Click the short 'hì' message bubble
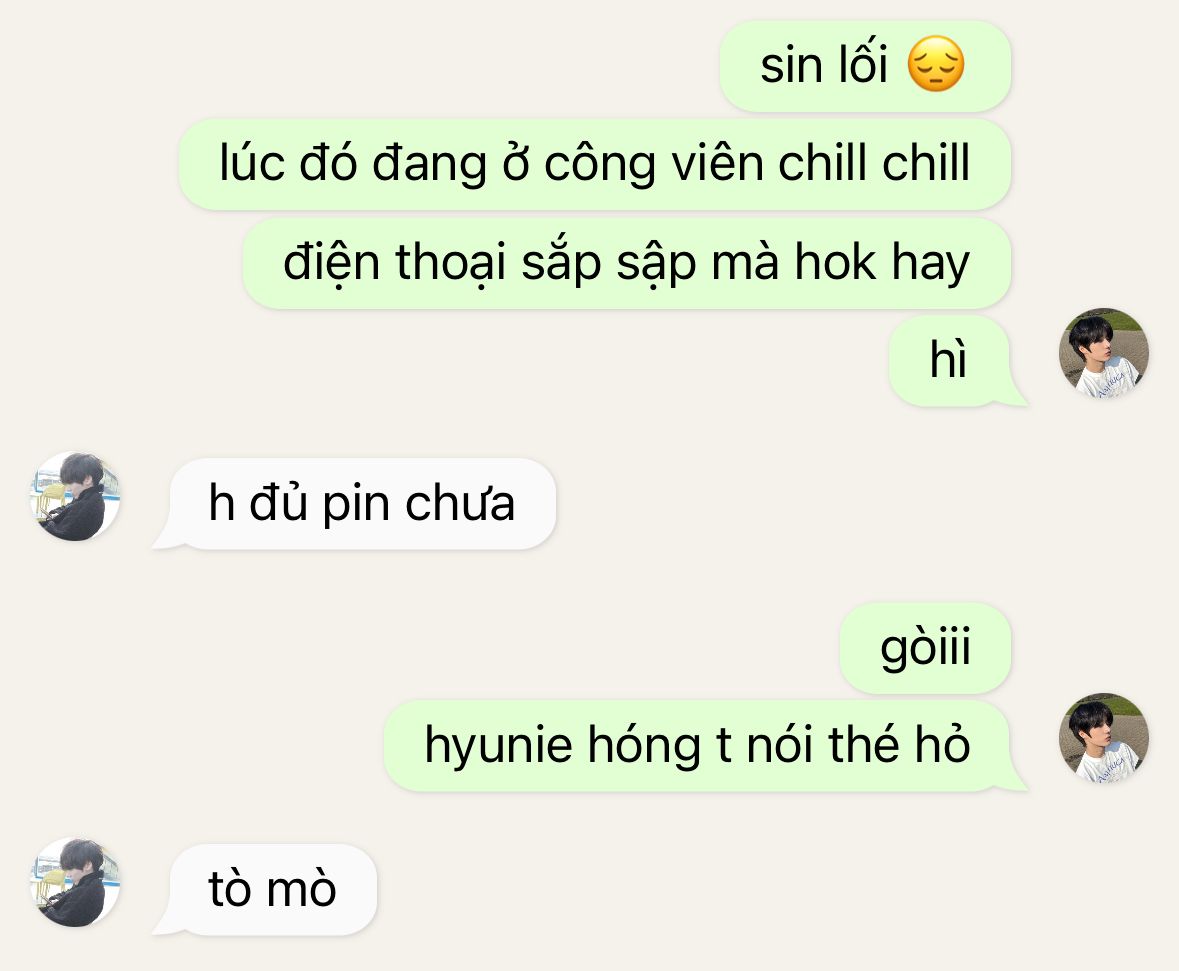This screenshot has height=971, width=1179. [x=950, y=362]
